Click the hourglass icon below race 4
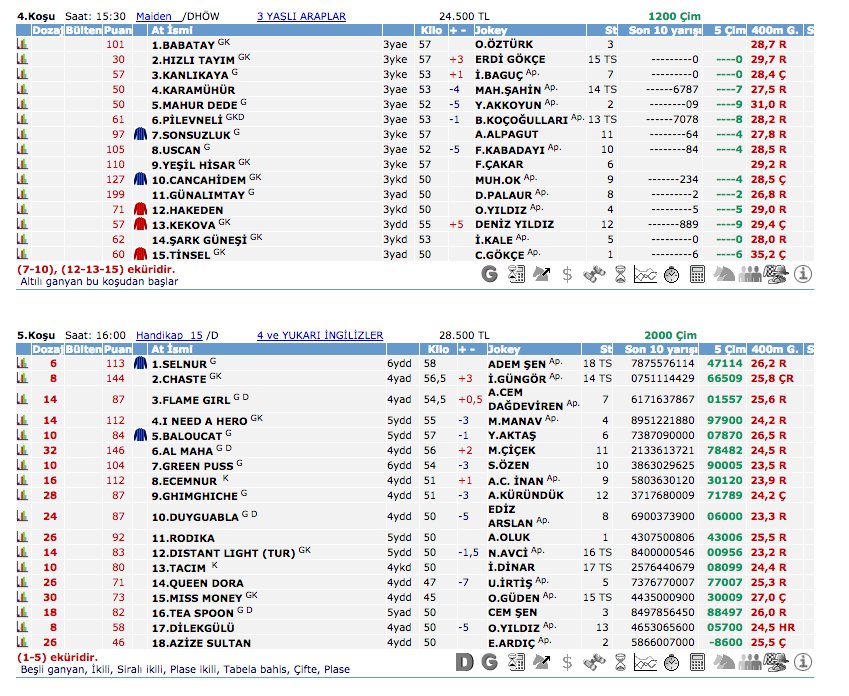The image size is (849, 696). coord(619,273)
